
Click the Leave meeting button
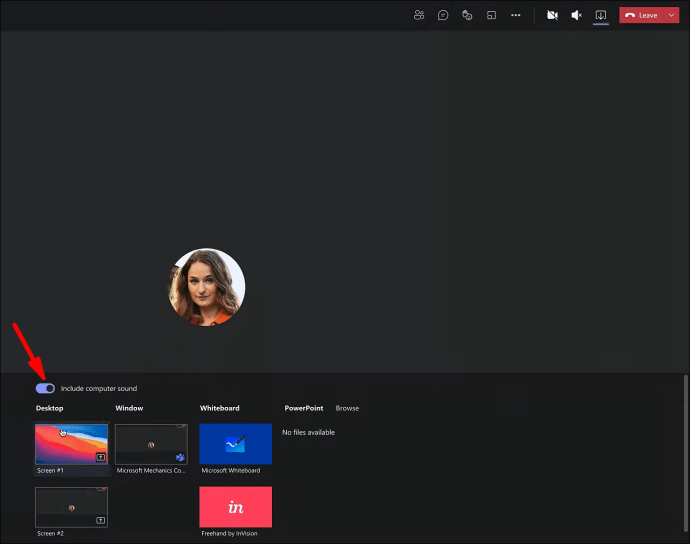pos(641,15)
